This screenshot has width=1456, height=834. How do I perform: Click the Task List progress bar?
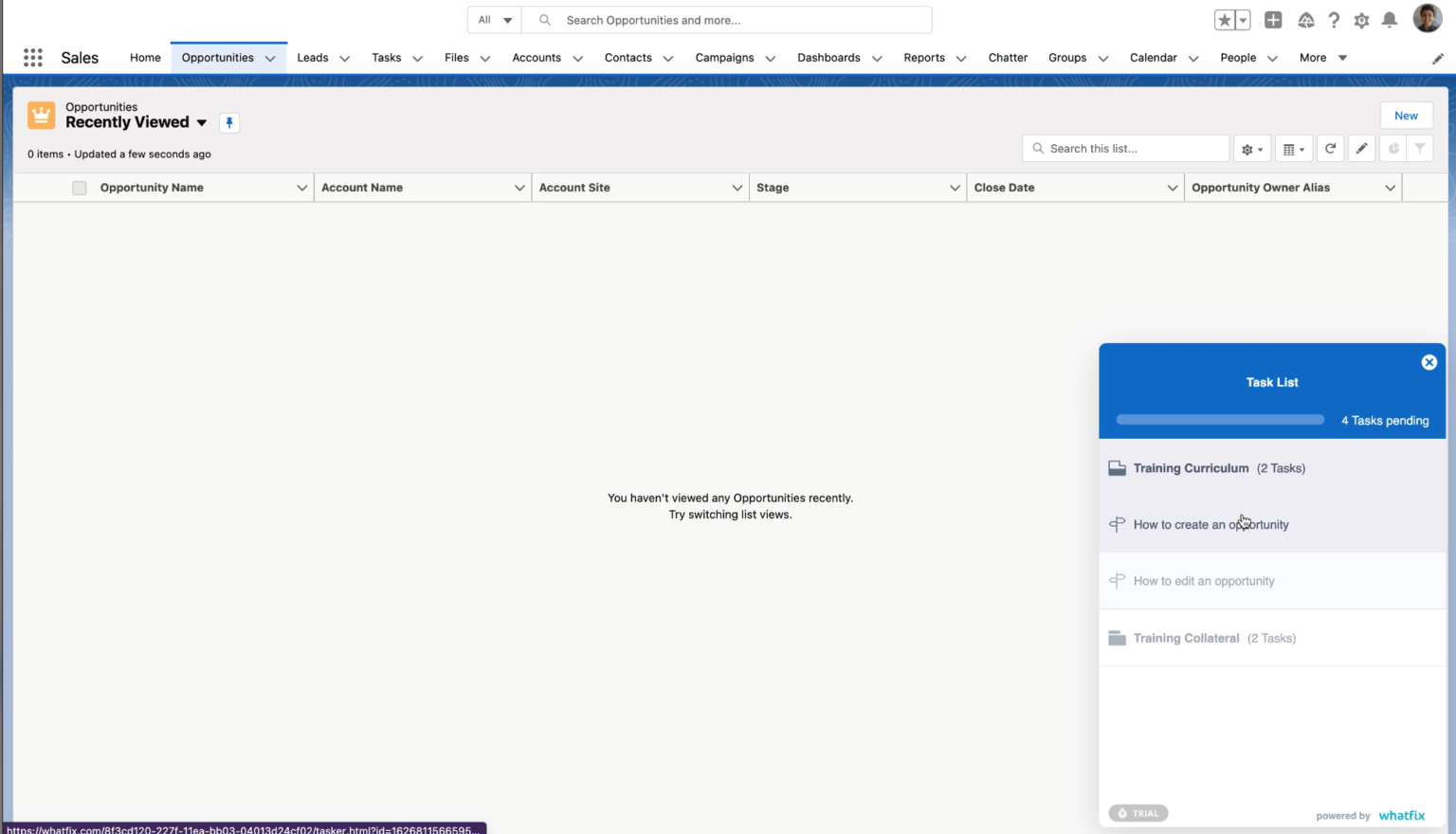tap(1220, 419)
